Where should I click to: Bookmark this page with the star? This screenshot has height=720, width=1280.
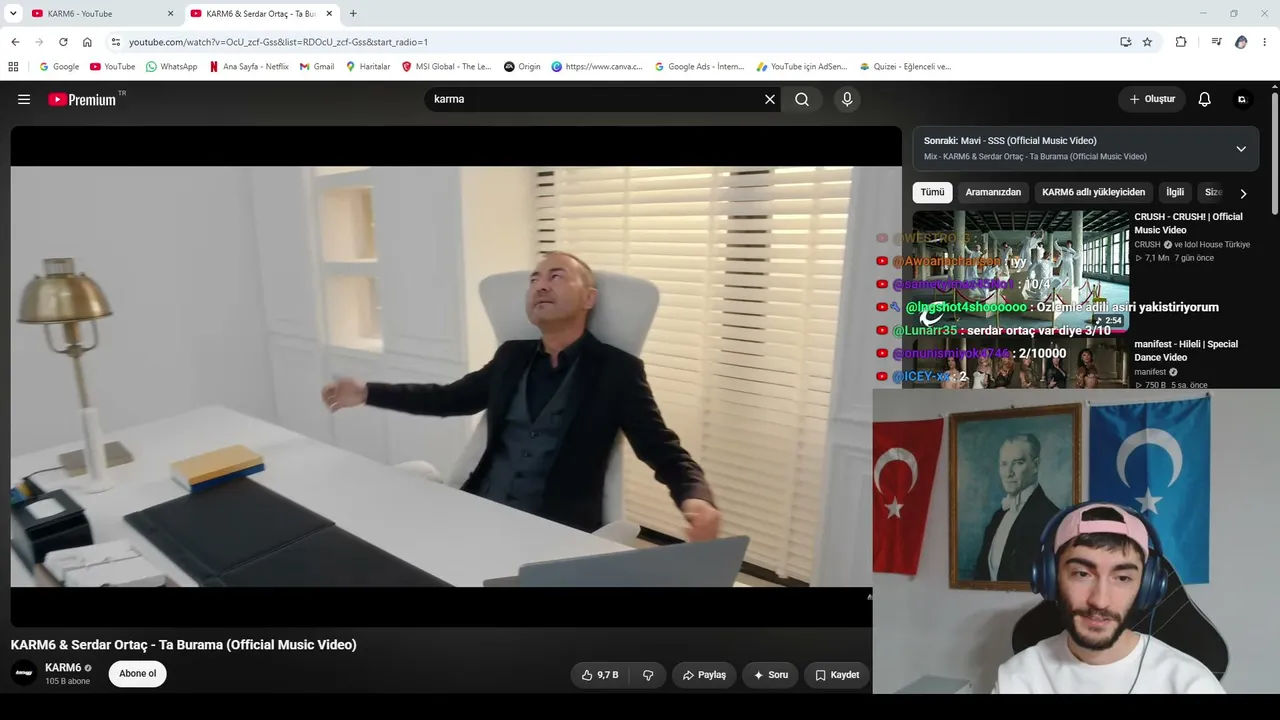(1147, 42)
